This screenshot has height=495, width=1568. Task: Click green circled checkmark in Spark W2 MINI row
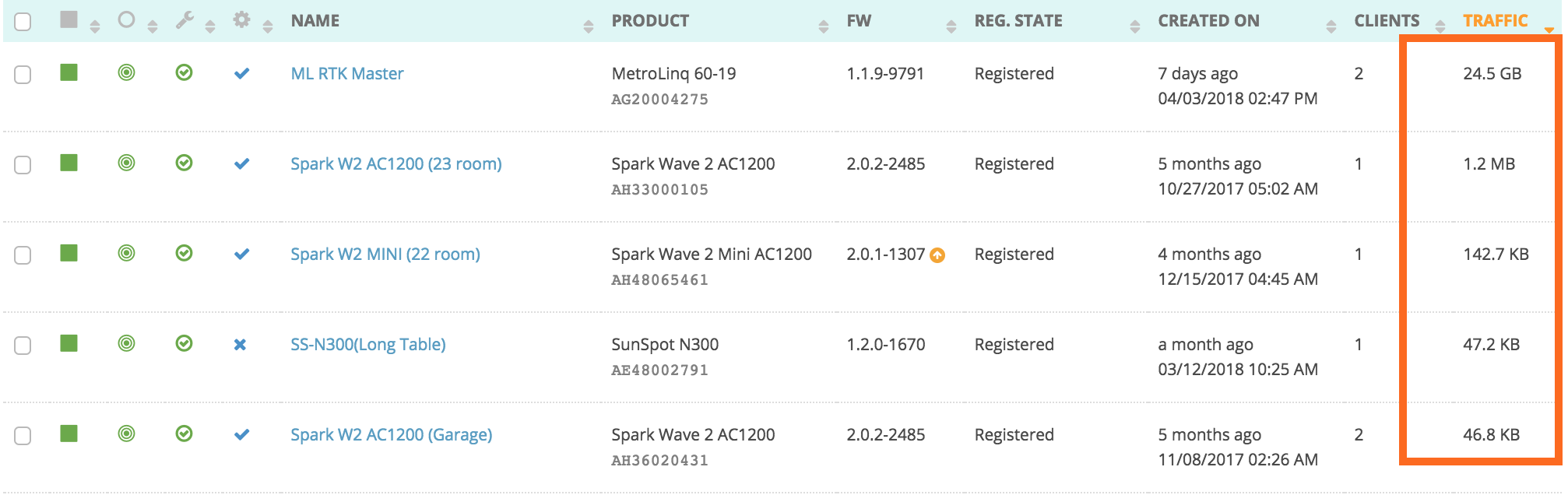point(184,254)
